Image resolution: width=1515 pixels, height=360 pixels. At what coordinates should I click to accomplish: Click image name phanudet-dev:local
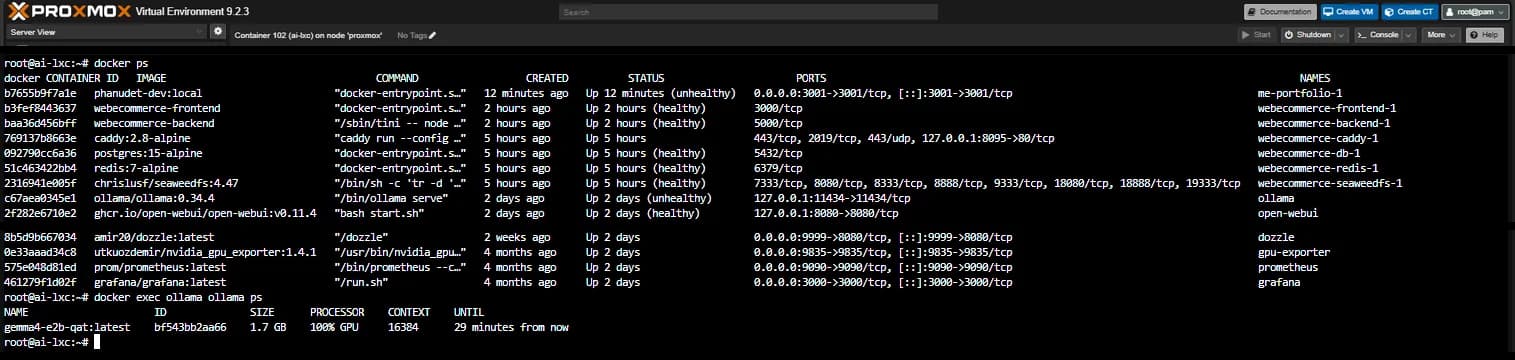click(x=148, y=93)
